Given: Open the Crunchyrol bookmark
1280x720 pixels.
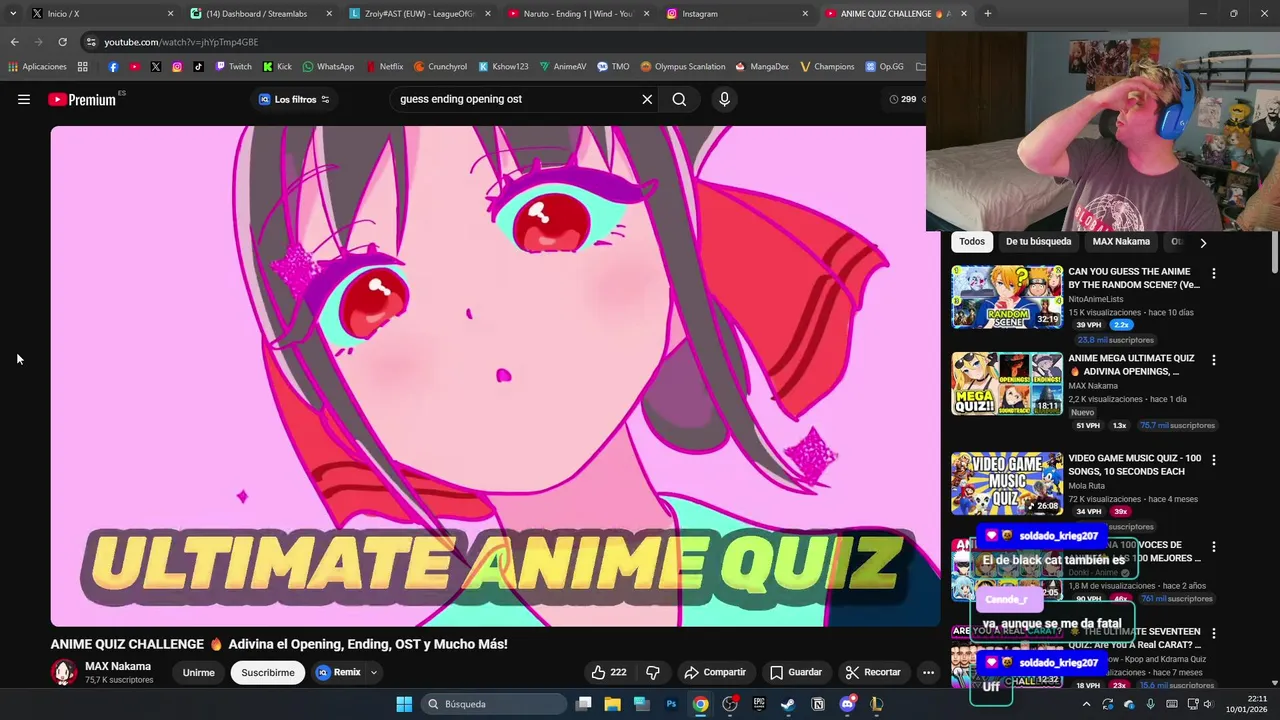Looking at the screenshot, I should pos(439,67).
